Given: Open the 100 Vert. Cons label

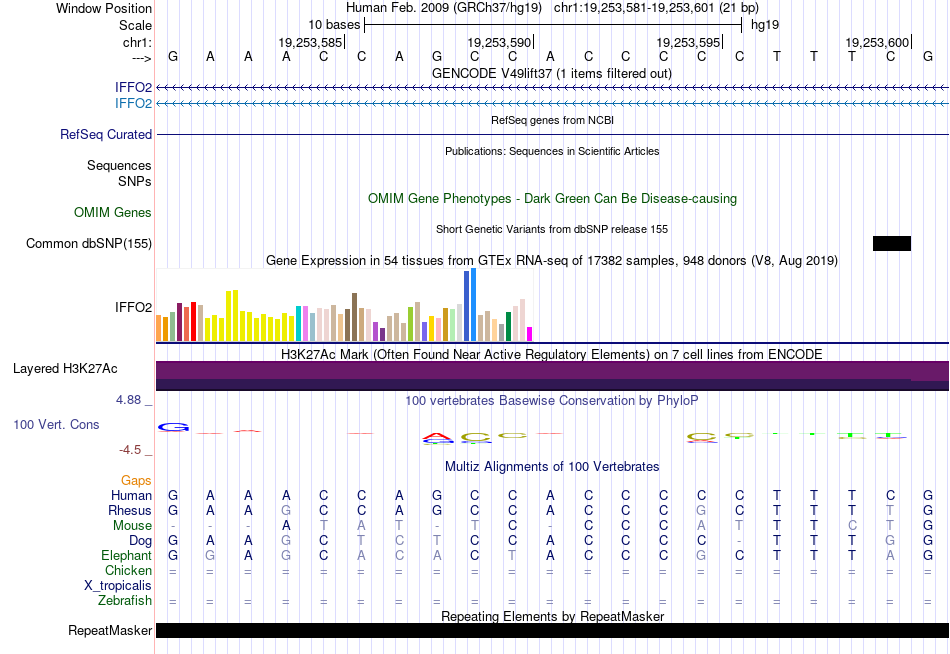Looking at the screenshot, I should pyautogui.click(x=56, y=424).
